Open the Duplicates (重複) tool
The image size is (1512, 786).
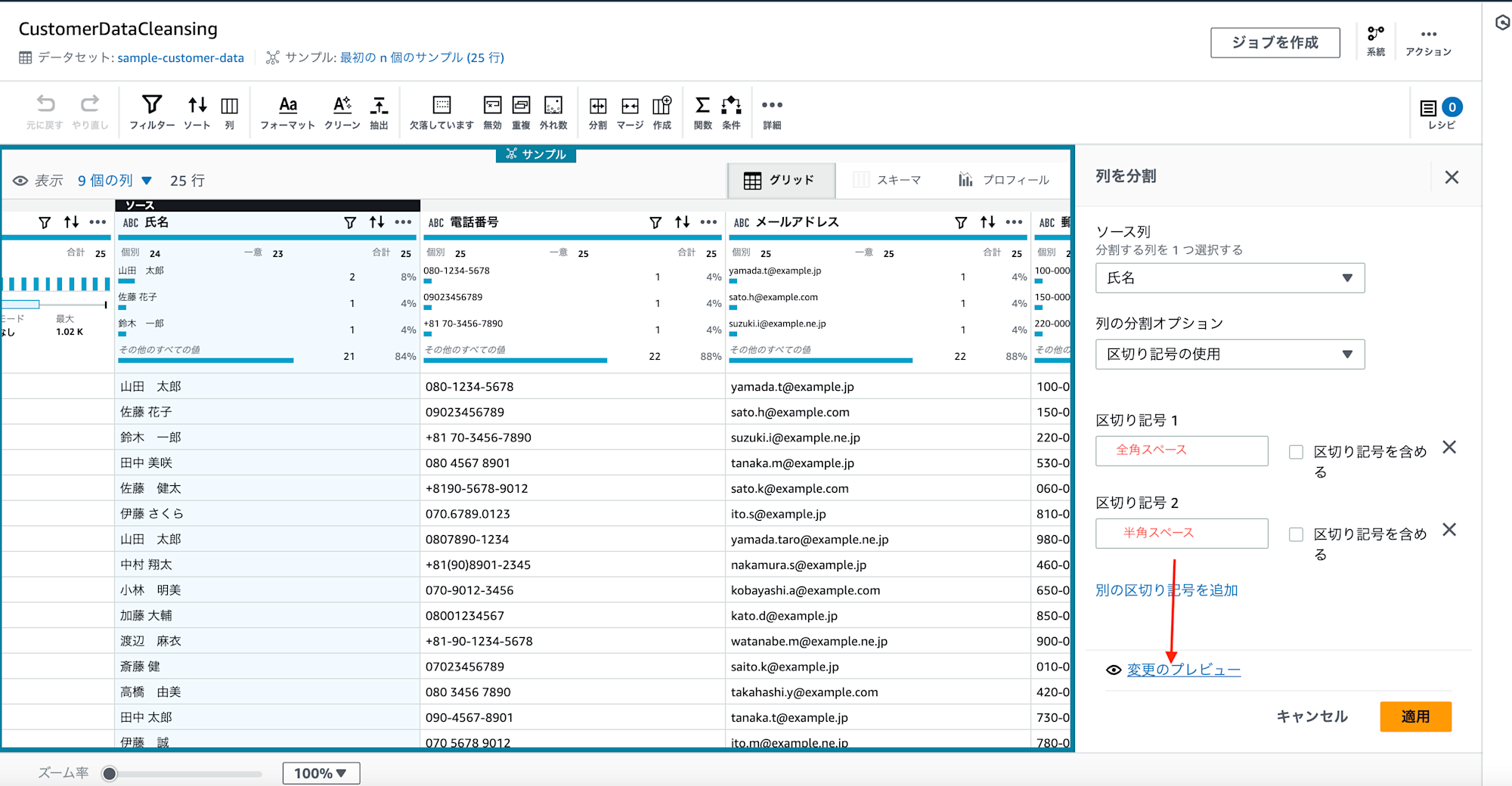pyautogui.click(x=521, y=112)
